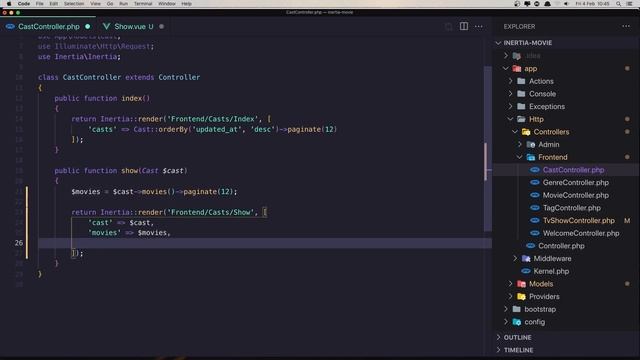Open the Help menu

pyautogui.click(x=186, y=4)
